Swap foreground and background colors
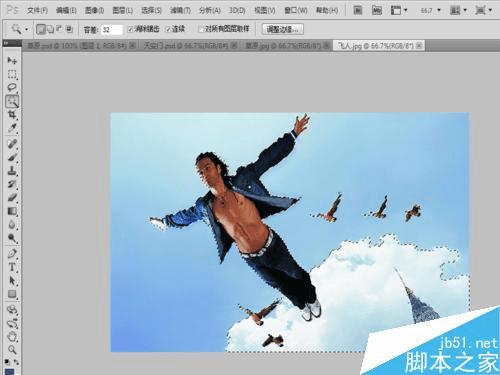500x375 pixels. pyautogui.click(x=16, y=362)
